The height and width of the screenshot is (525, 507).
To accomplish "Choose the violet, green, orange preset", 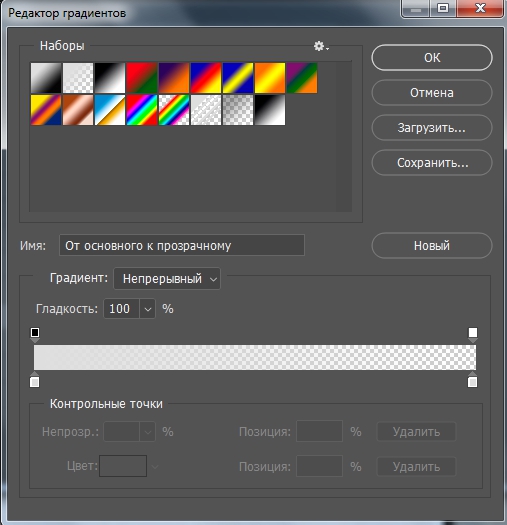I will tap(302, 78).
